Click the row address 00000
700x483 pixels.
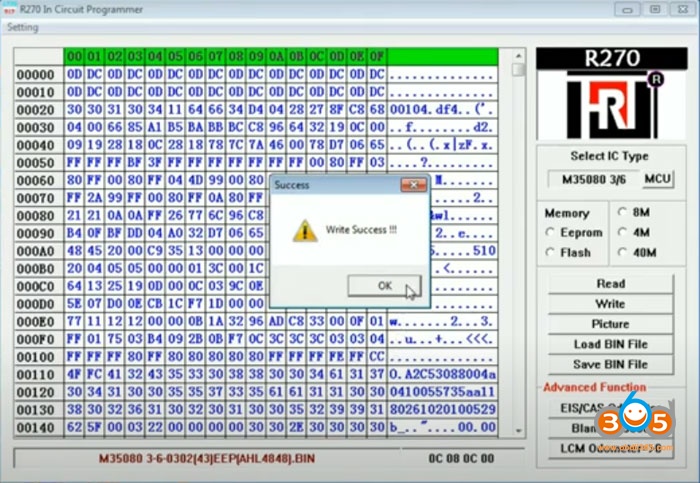click(x=35, y=75)
